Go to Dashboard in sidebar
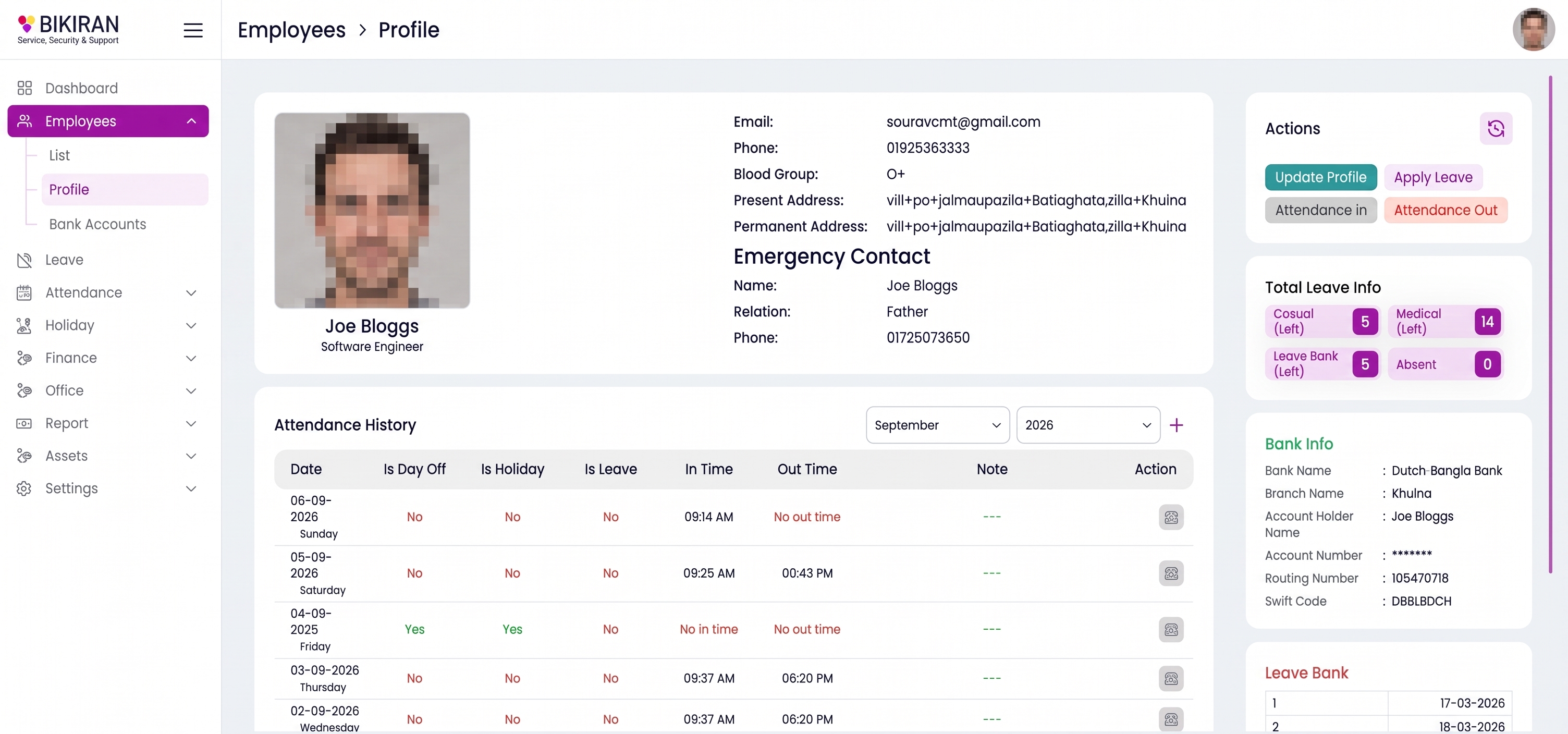This screenshot has height=734, width=1568. 81,88
